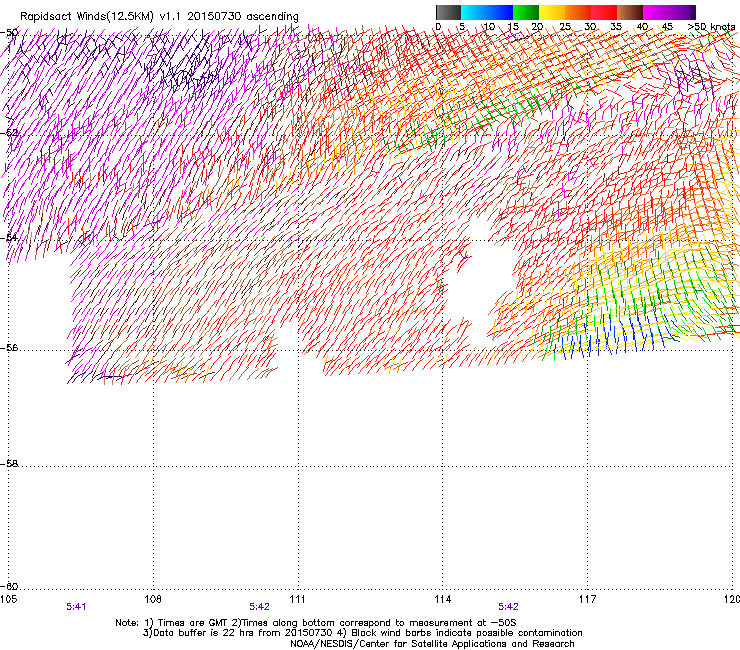Screen dimensions: 740x650
Task: Click the brown 35-40 knots legend segment
Action: pyautogui.click(x=630, y=12)
